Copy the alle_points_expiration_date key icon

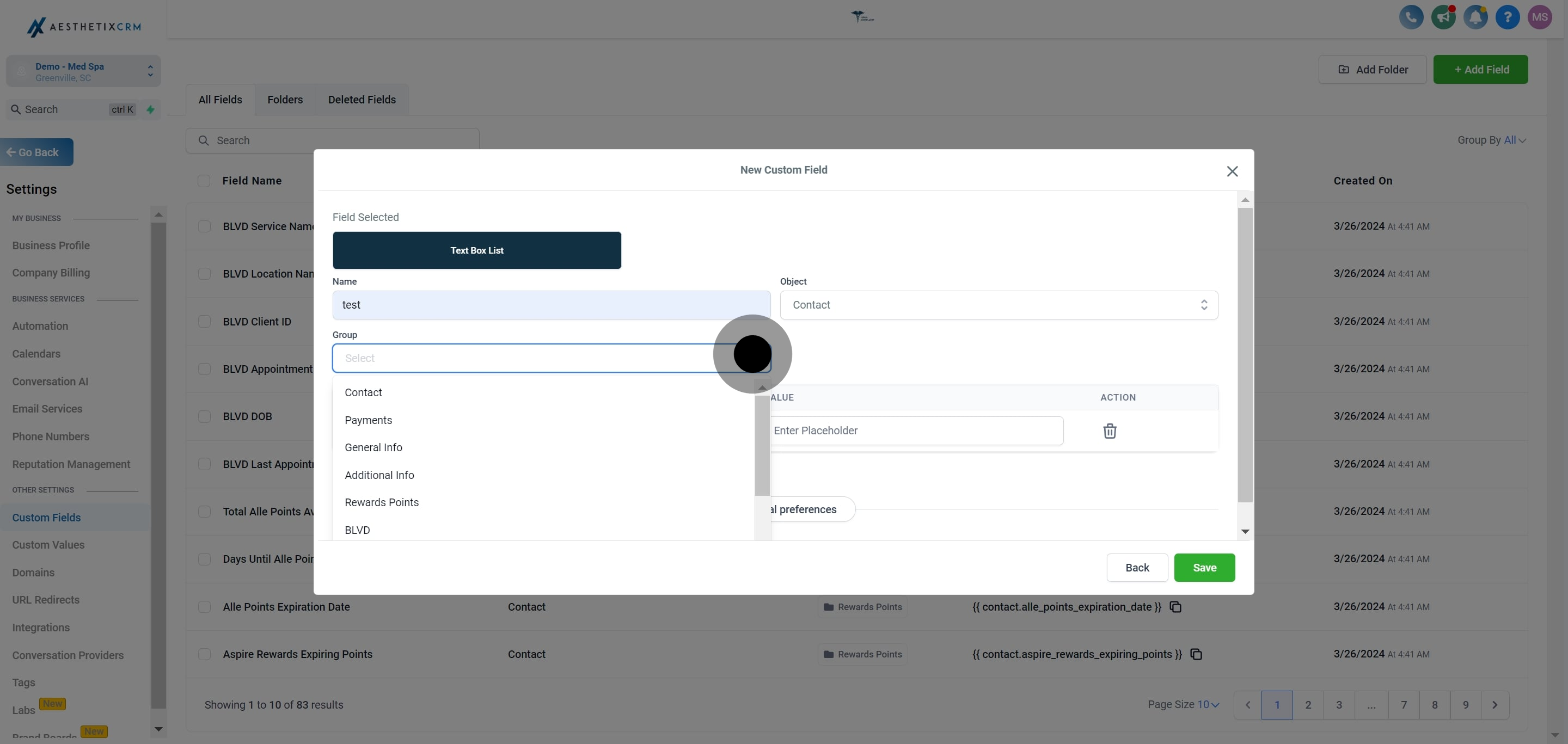coord(1175,607)
